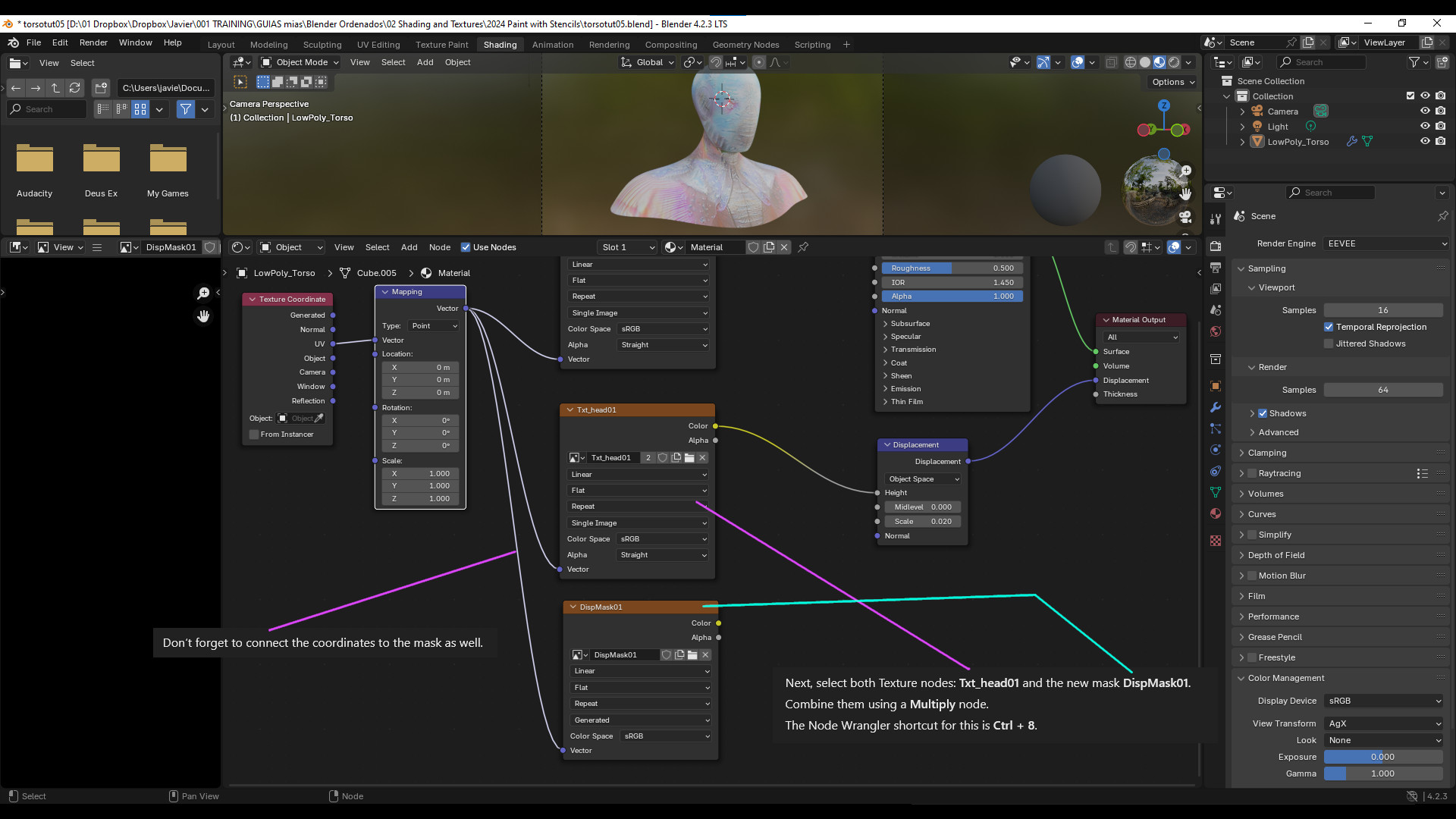Image resolution: width=1456 pixels, height=819 pixels.
Task: Open the Material properties tab icon
Action: [1216, 513]
